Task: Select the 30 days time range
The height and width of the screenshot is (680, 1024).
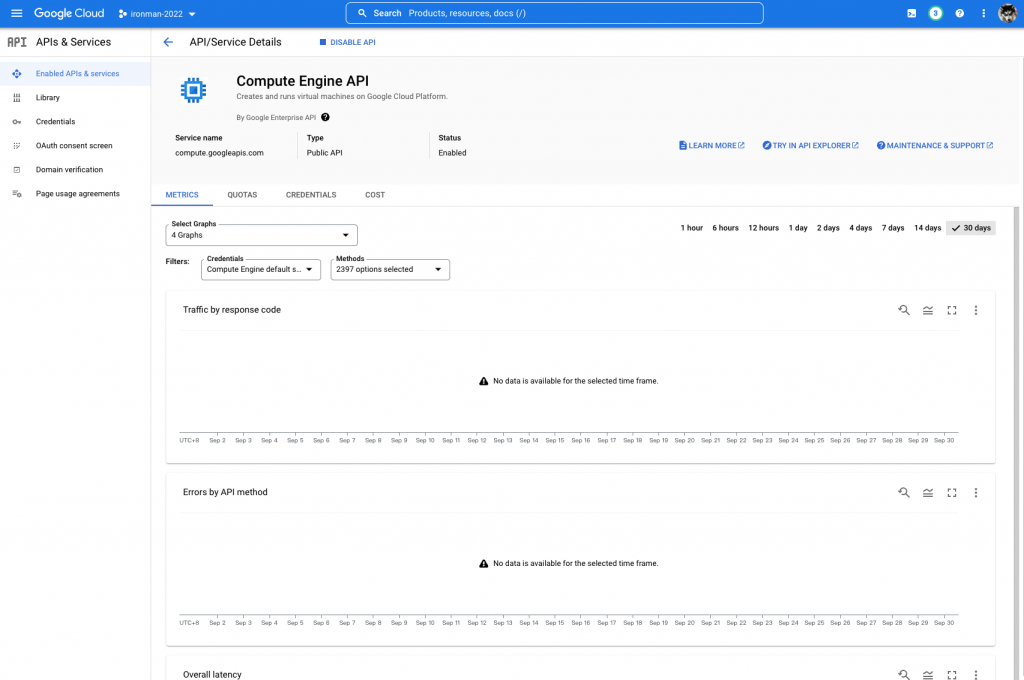Action: point(971,228)
